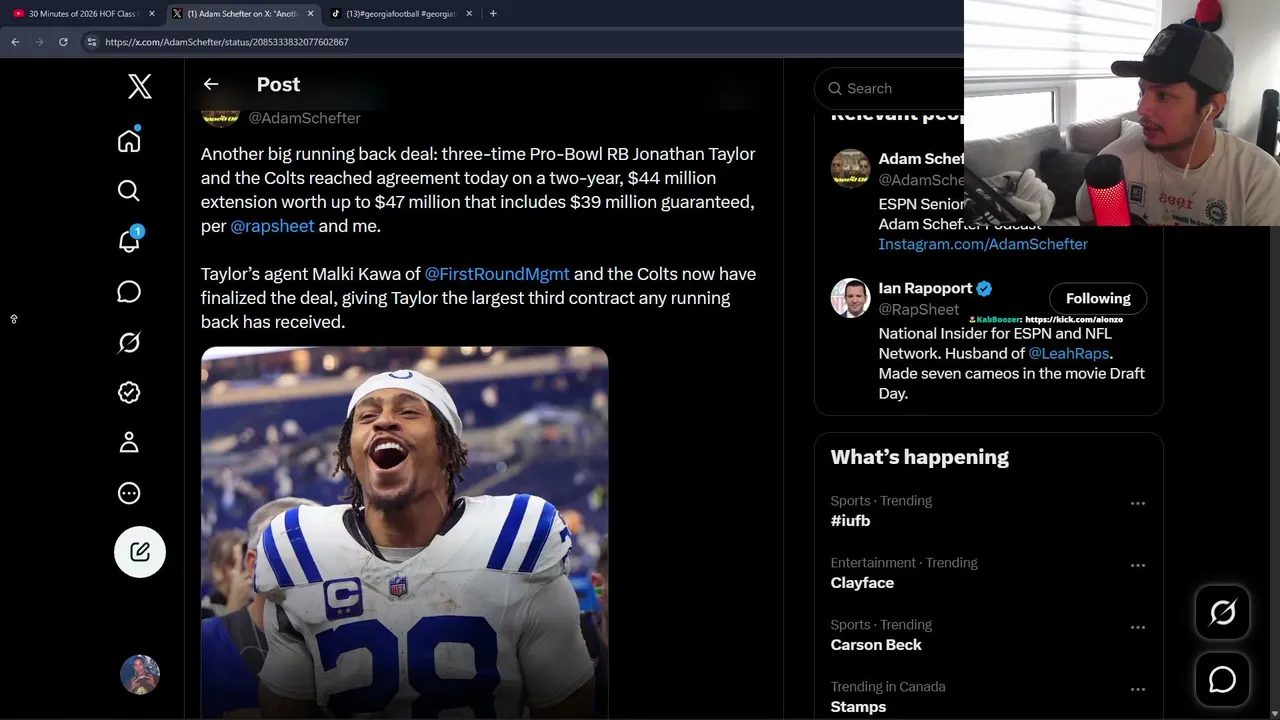Viewport: 1280px width, 720px height.
Task: Open the @LeahRaps mention link
Action: pos(1069,353)
